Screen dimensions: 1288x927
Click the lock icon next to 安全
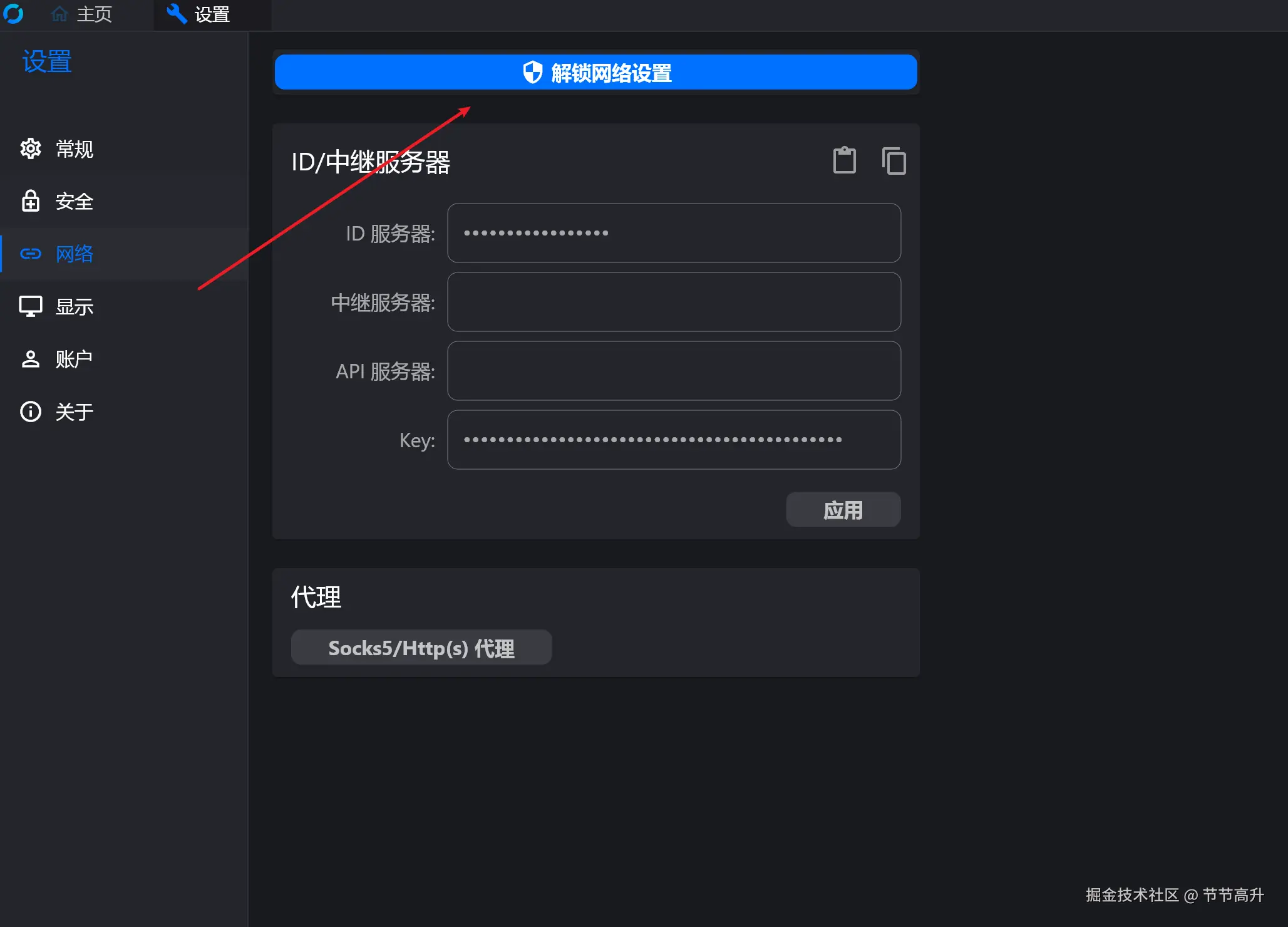pos(31,201)
